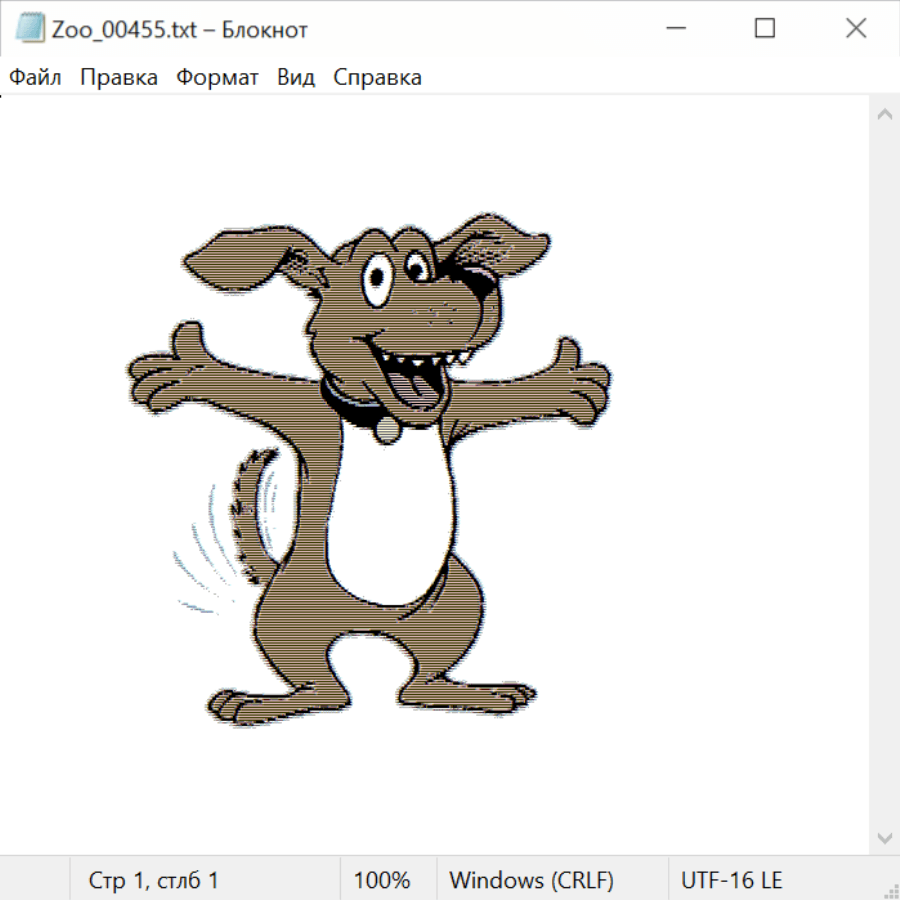Click the 100% zoom indicator
Viewport: 900px width, 900px height.
pyautogui.click(x=382, y=880)
